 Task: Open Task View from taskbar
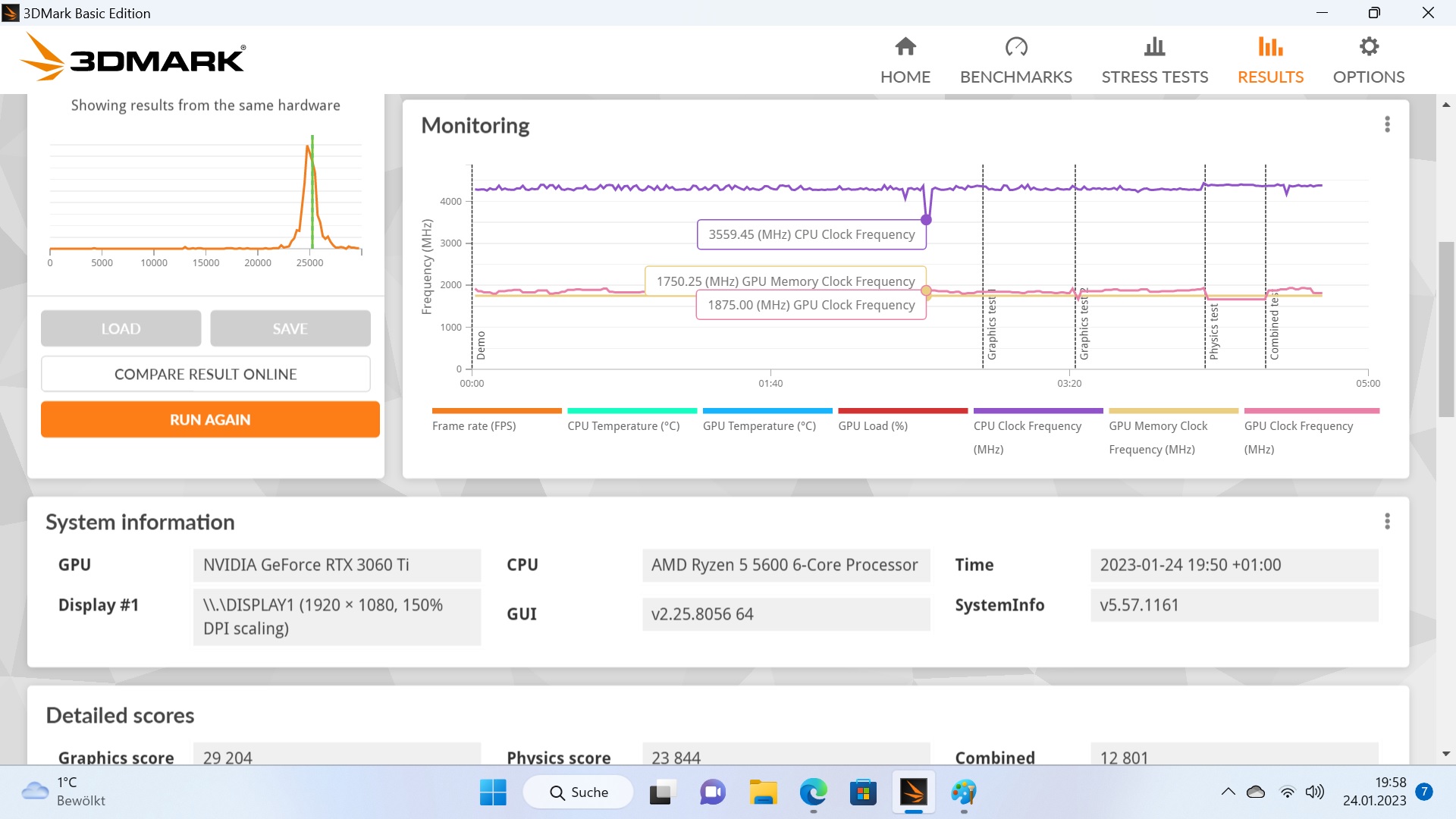pyautogui.click(x=661, y=792)
